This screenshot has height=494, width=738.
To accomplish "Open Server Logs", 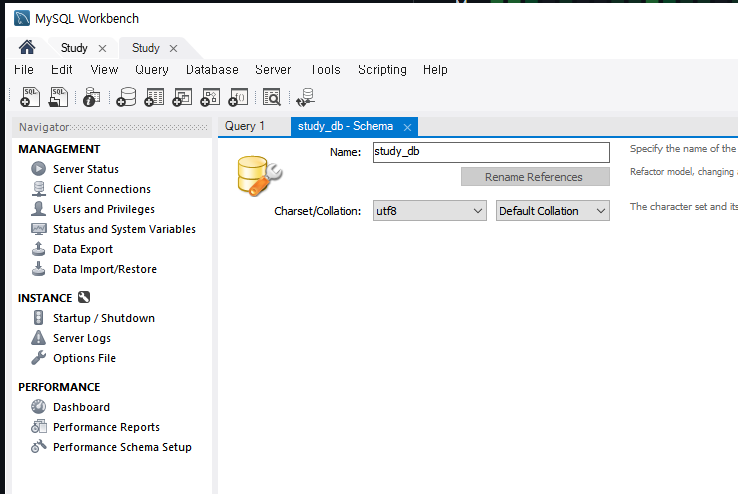I will coord(82,338).
